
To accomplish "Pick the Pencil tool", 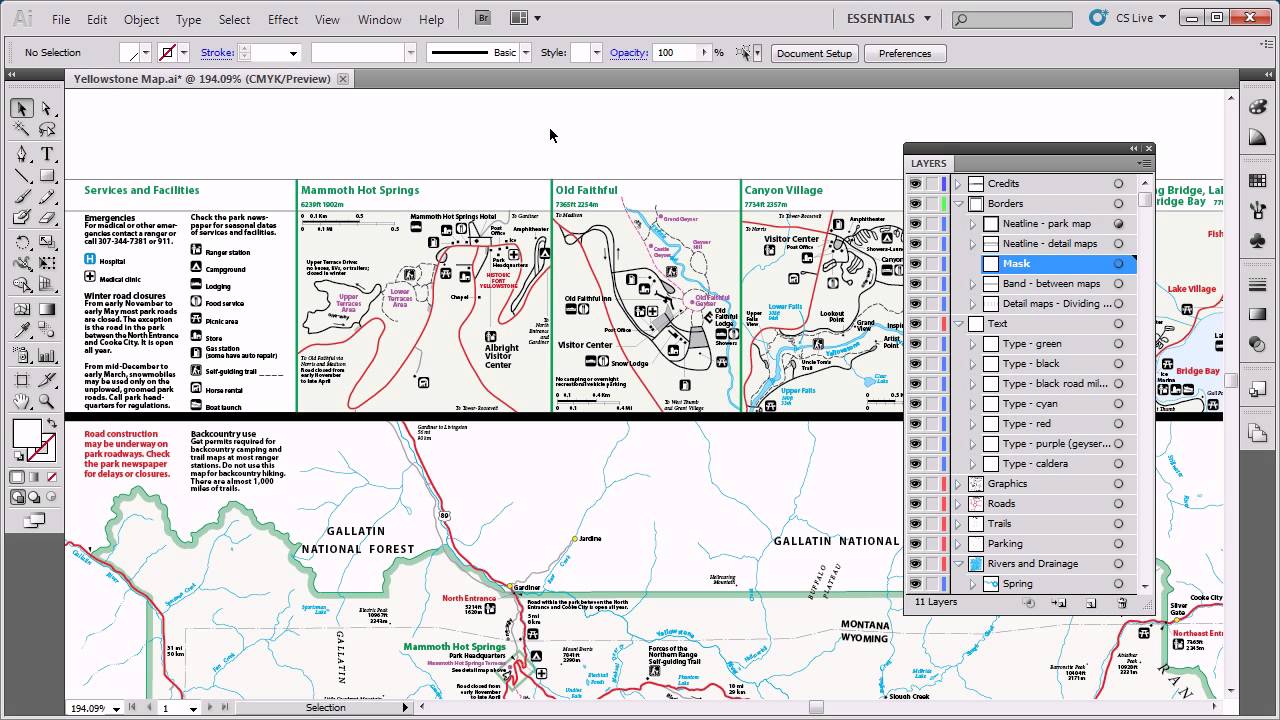I will click(x=46, y=196).
